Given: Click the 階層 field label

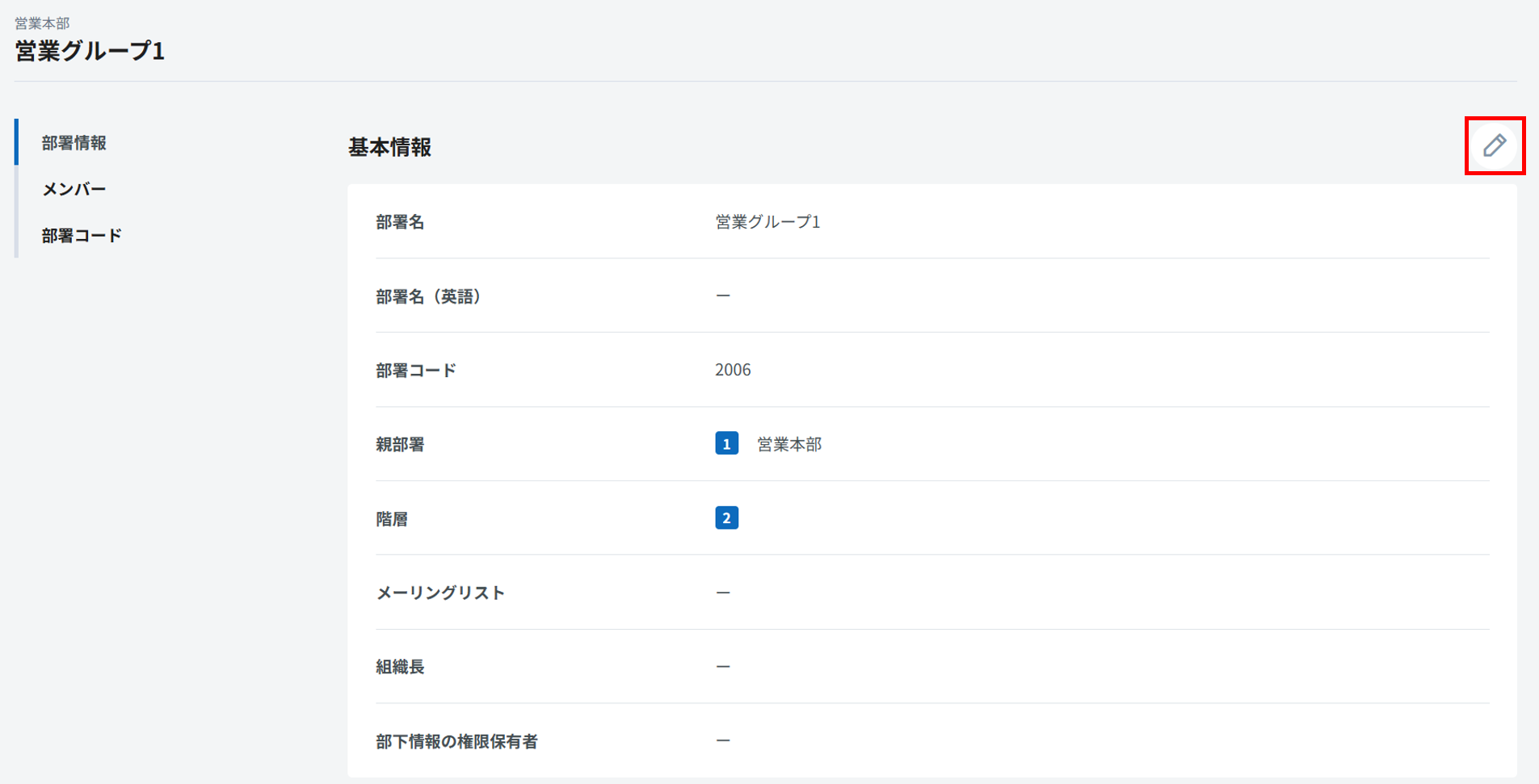Looking at the screenshot, I should (x=392, y=519).
